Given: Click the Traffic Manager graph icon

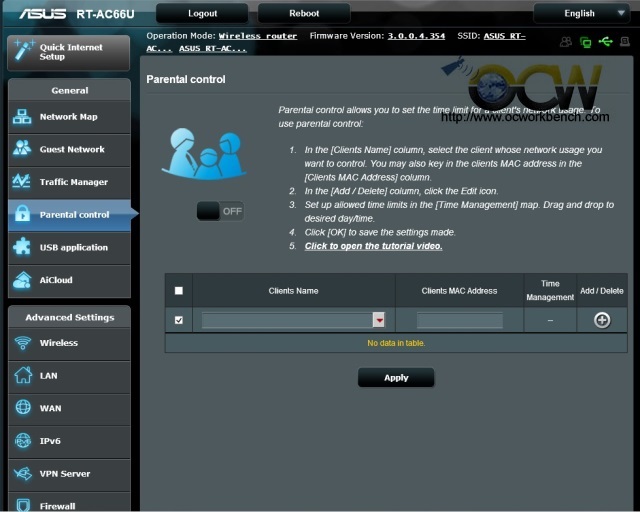Looking at the screenshot, I should click(x=21, y=181).
